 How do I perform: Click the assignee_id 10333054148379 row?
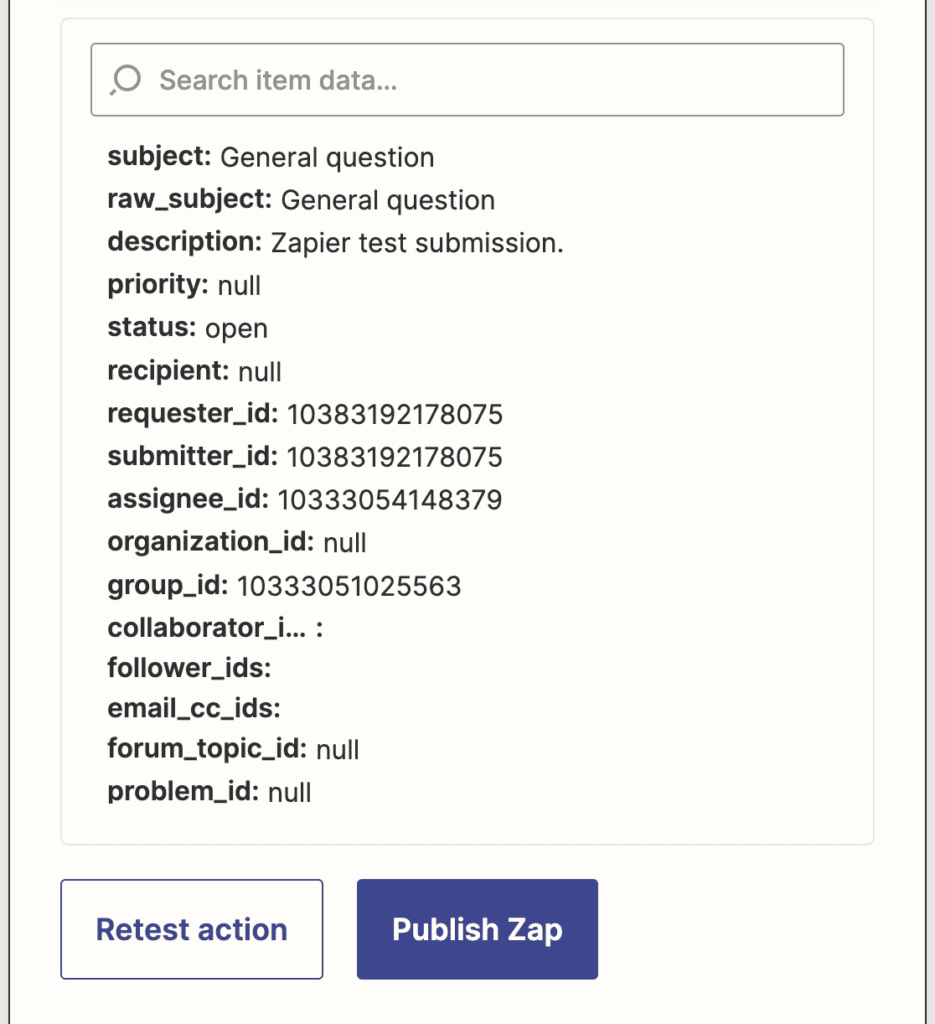click(x=305, y=499)
